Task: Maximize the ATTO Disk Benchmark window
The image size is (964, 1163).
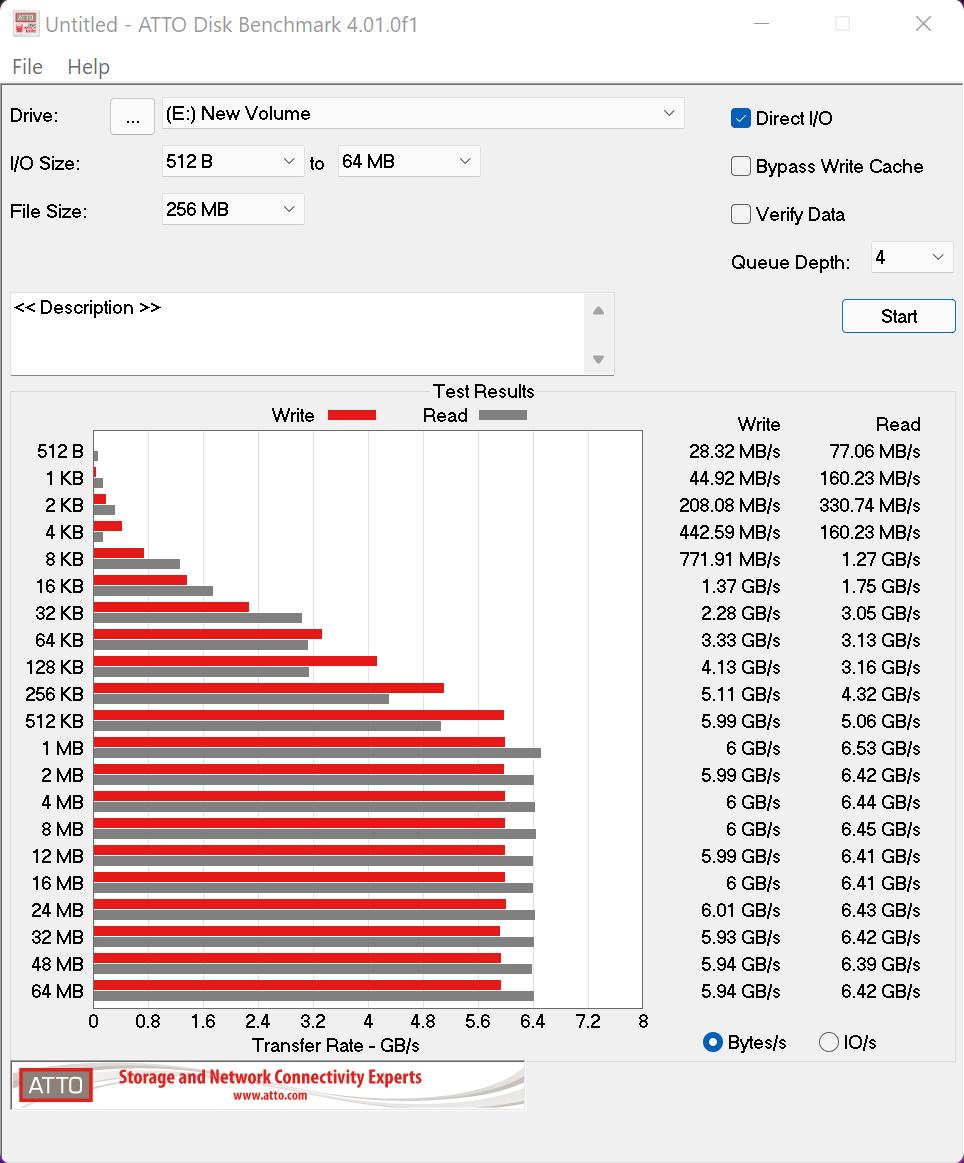Action: click(842, 24)
